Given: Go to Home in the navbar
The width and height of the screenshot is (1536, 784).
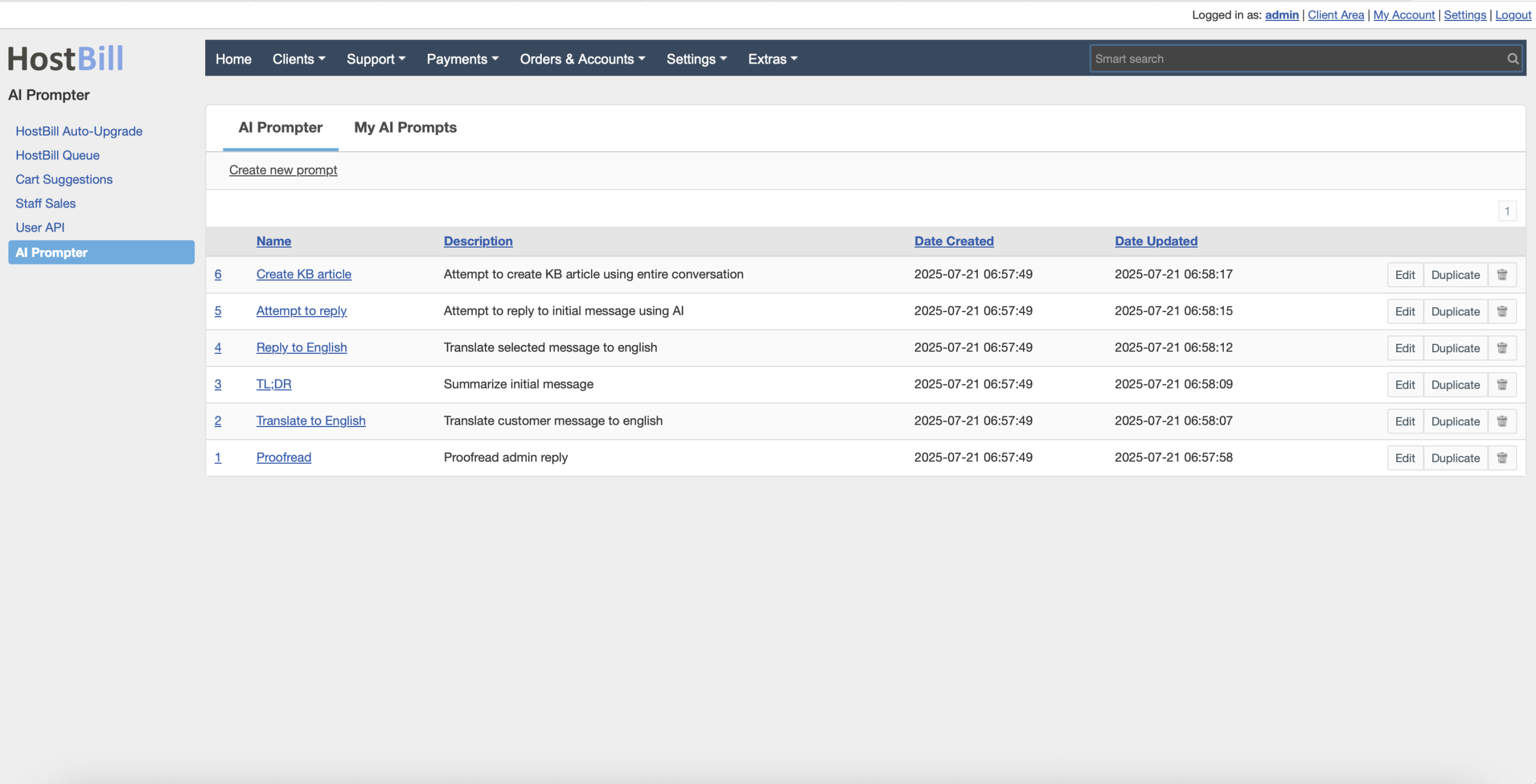Looking at the screenshot, I should click(x=233, y=59).
